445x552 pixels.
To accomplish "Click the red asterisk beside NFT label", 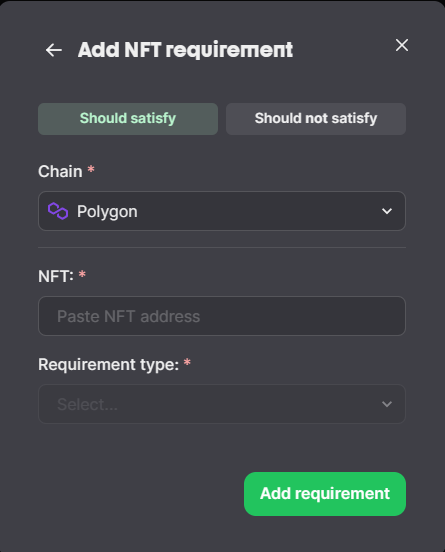I will [x=82, y=275].
